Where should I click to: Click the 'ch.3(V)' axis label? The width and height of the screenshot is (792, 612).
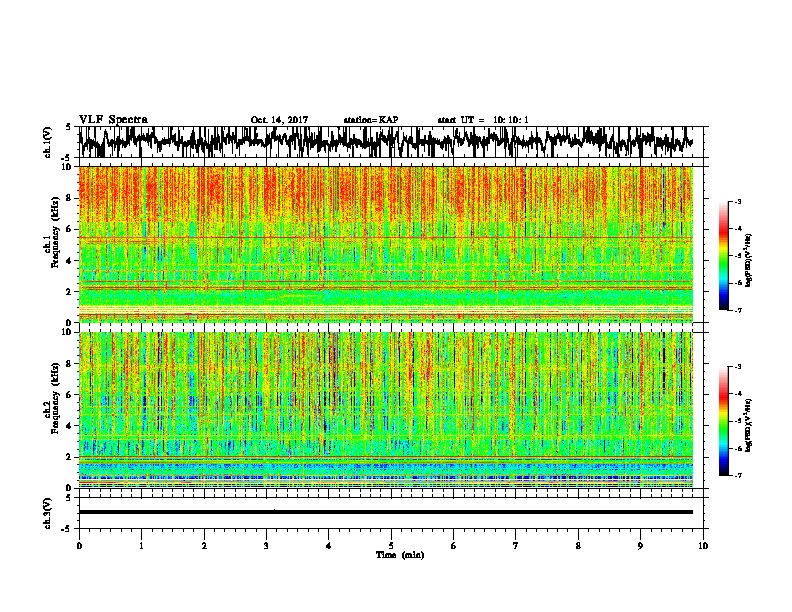pyautogui.click(x=48, y=514)
